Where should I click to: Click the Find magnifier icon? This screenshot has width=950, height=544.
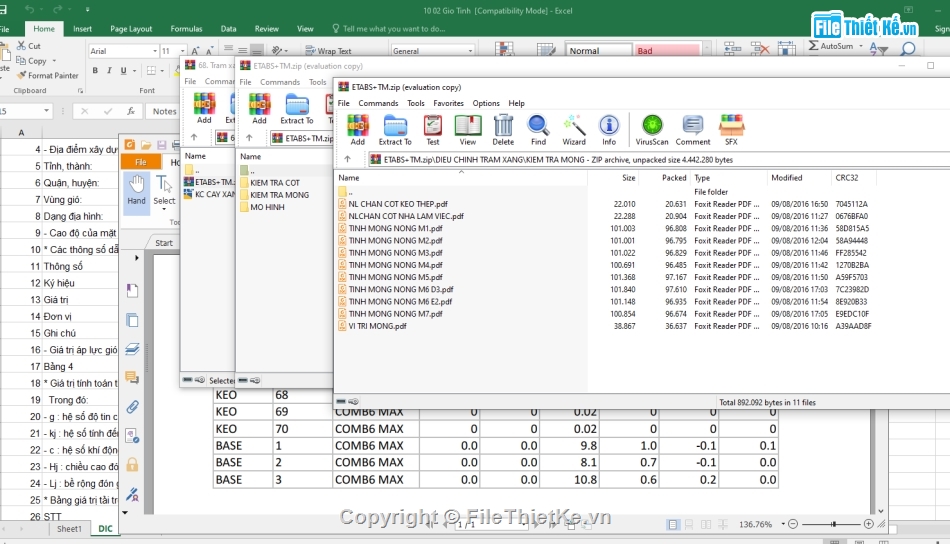coord(538,130)
